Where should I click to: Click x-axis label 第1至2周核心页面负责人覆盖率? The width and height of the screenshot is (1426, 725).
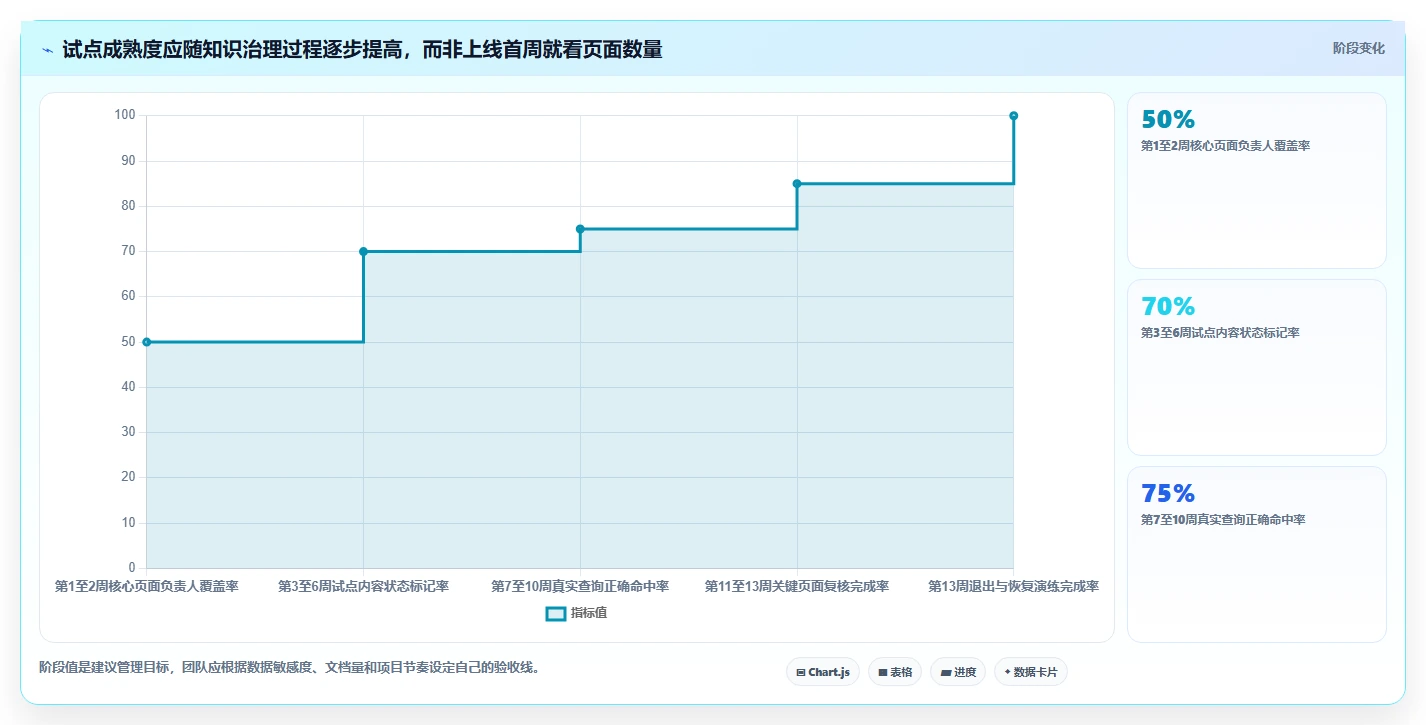point(147,586)
